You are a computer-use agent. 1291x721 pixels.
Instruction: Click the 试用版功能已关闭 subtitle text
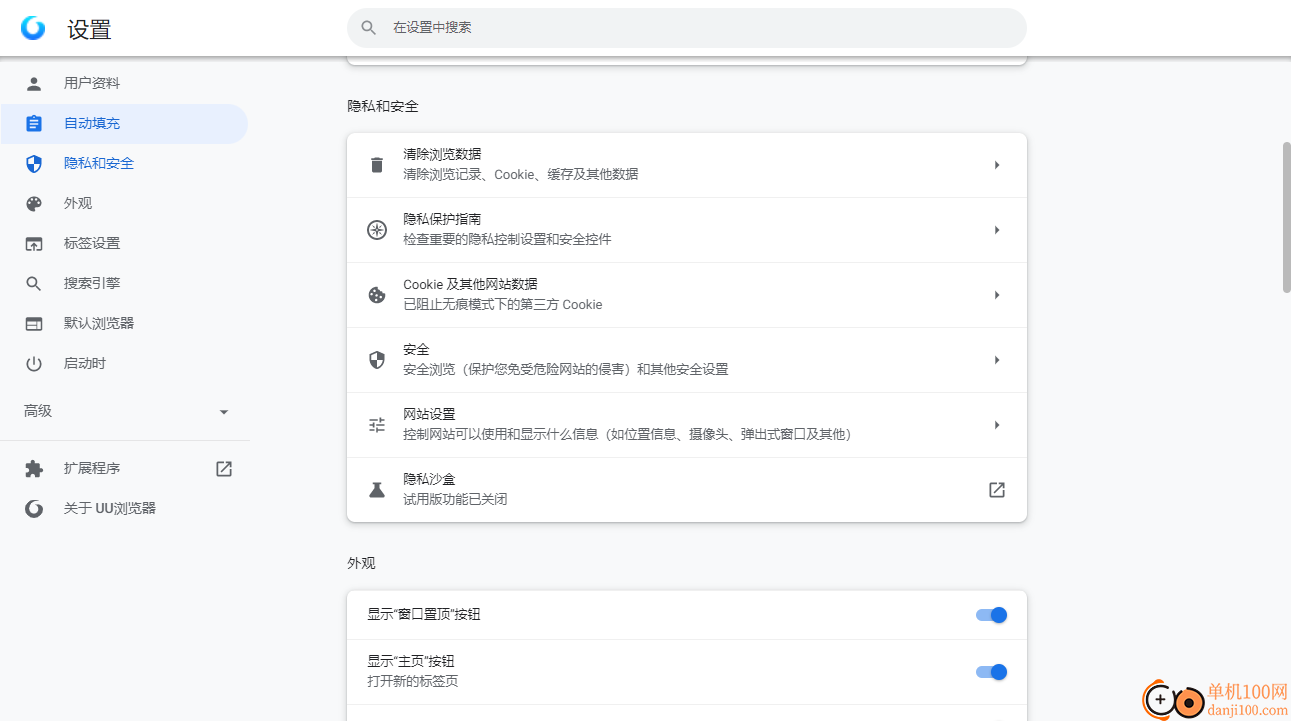pos(455,499)
